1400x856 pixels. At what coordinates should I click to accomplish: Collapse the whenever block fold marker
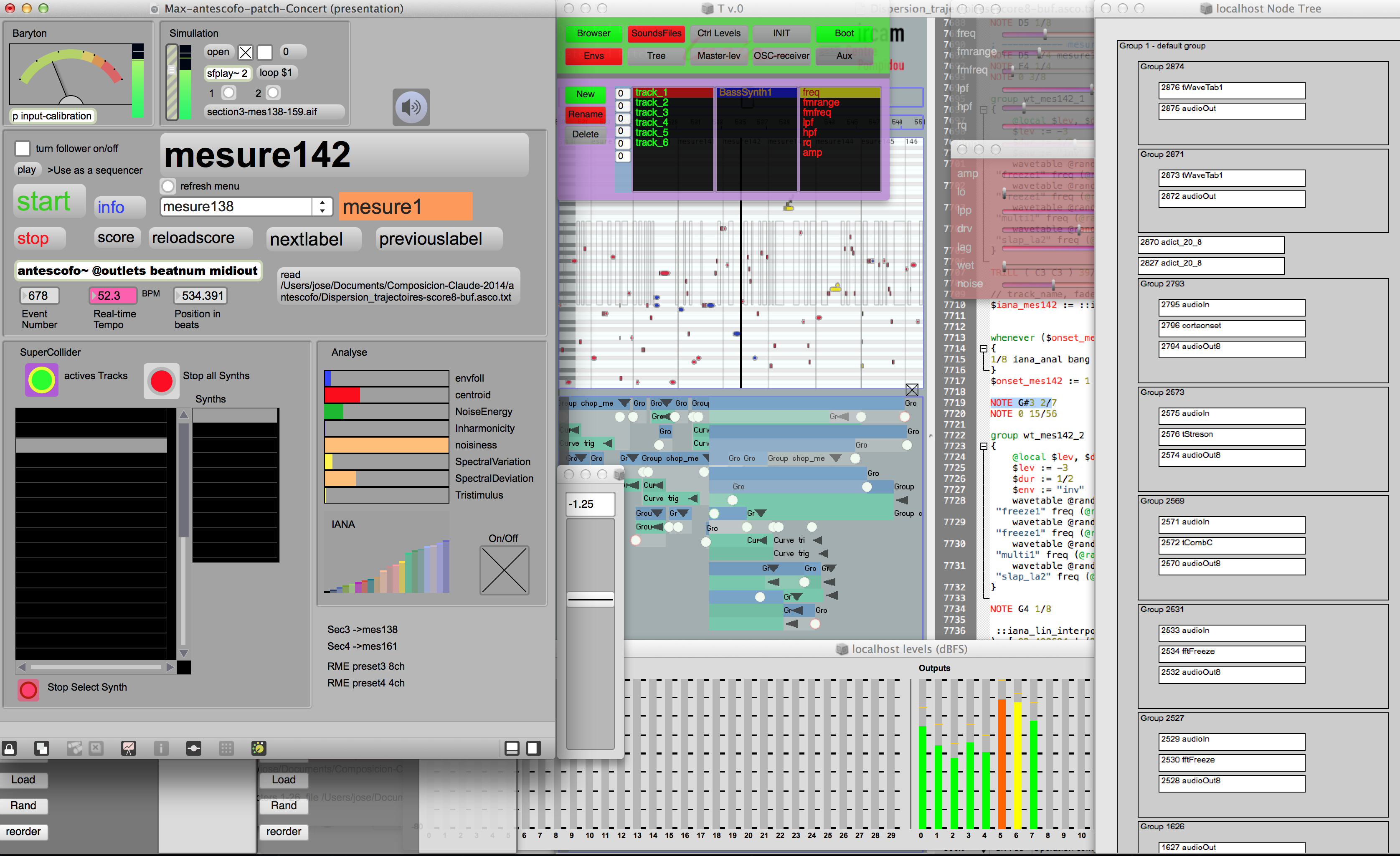(984, 349)
